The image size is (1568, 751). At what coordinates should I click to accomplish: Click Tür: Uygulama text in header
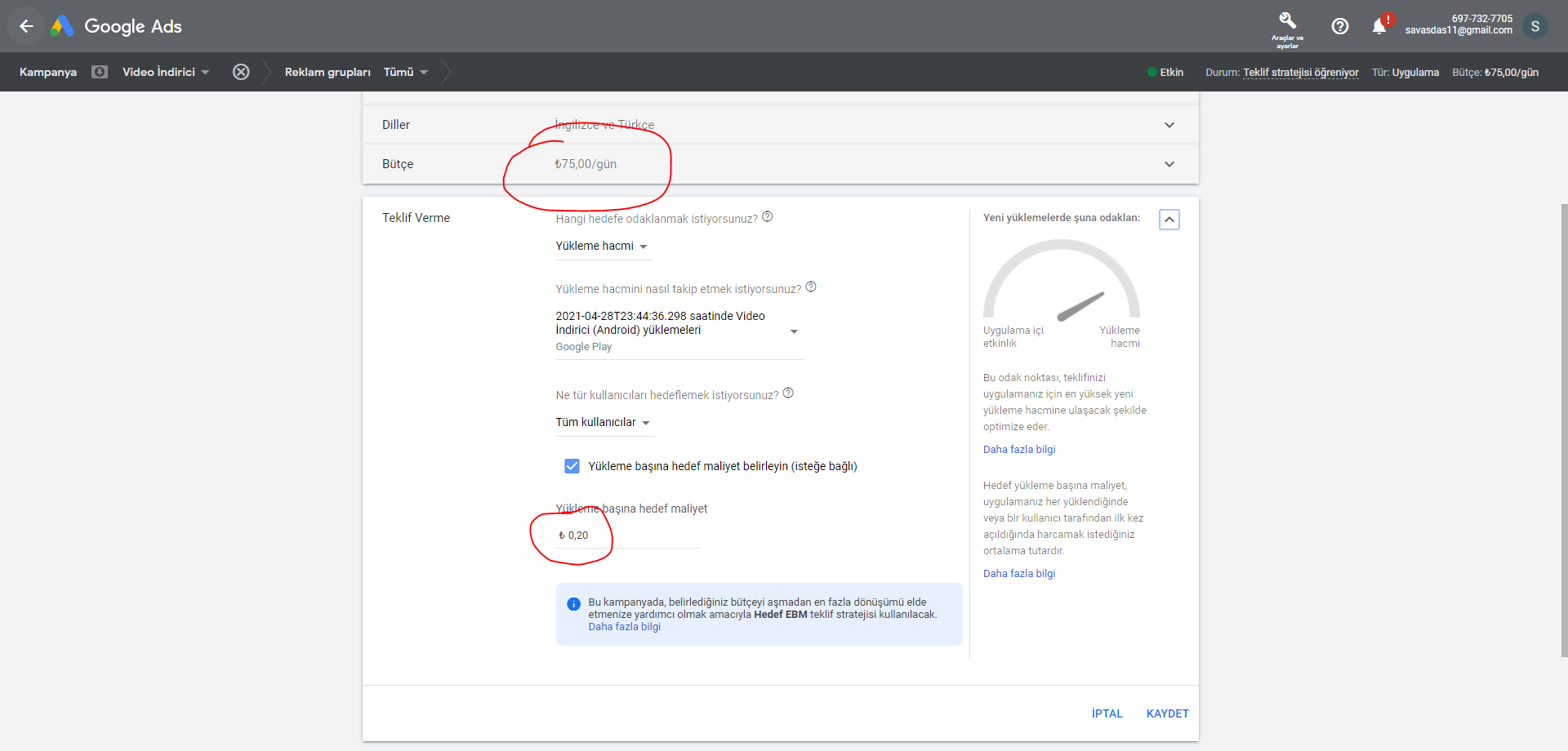tap(1405, 73)
